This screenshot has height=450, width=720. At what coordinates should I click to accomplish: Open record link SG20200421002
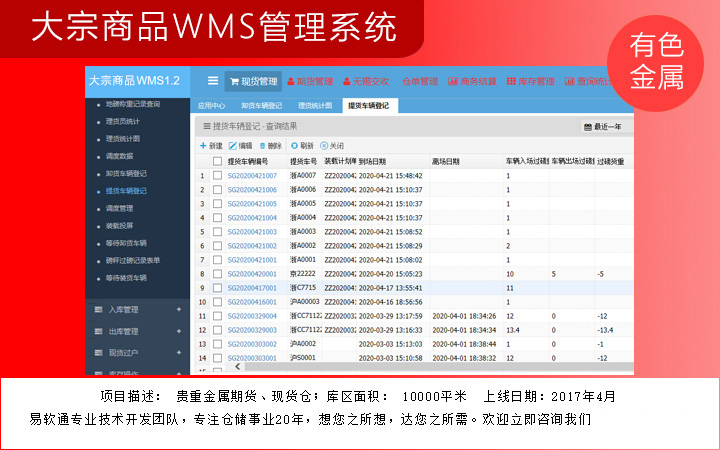coord(252,246)
